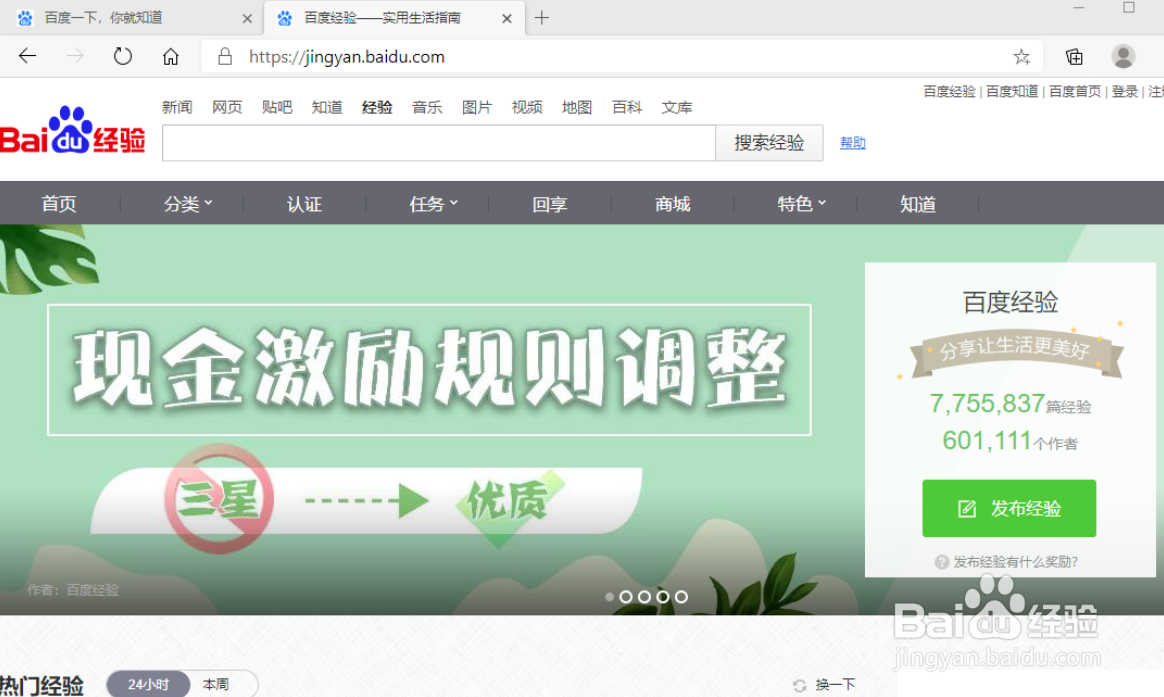Image resolution: width=1164 pixels, height=697 pixels.
Task: Close the 百度一下 tab
Action: [x=247, y=19]
